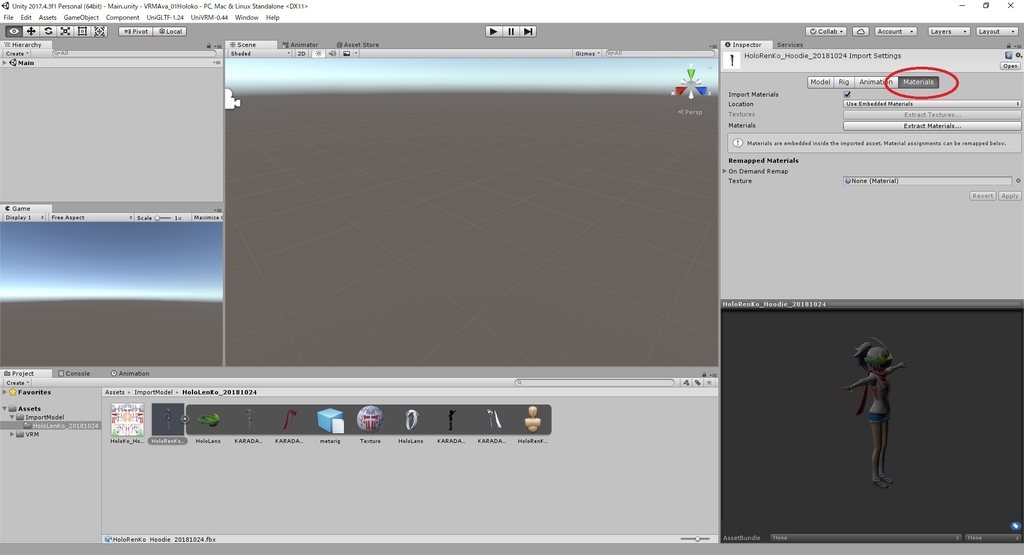The width and height of the screenshot is (1024, 555).
Task: Open the Shaded draw mode dropdown
Action: tap(259, 54)
